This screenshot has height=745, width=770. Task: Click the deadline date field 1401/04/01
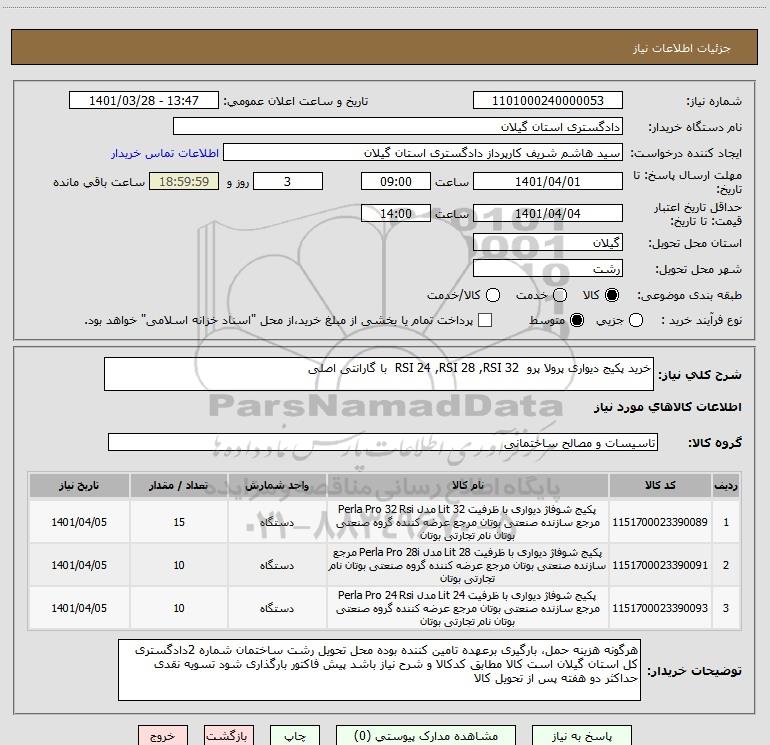(x=548, y=181)
